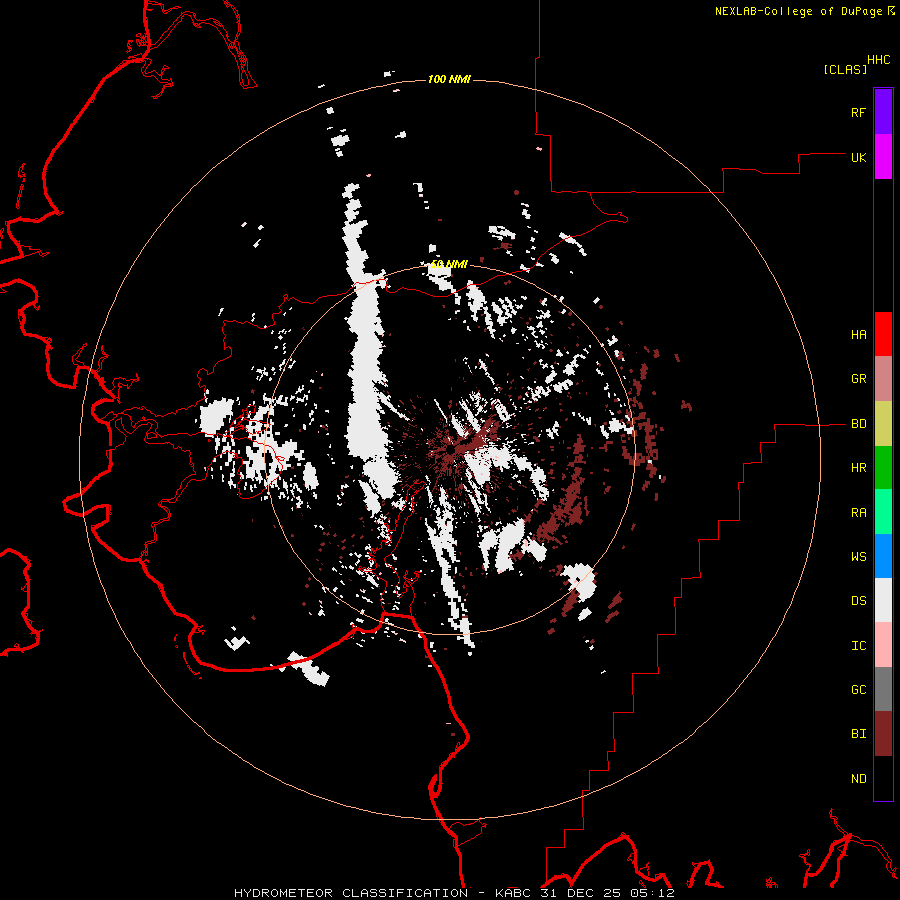The image size is (900, 900).
Task: Click the mint green RA swatch
Action: click(x=883, y=512)
